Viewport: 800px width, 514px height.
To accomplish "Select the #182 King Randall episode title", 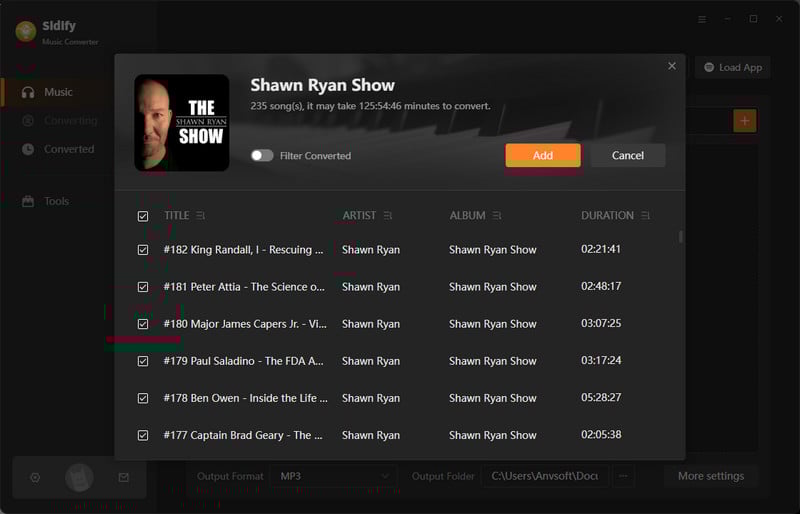I will (243, 250).
